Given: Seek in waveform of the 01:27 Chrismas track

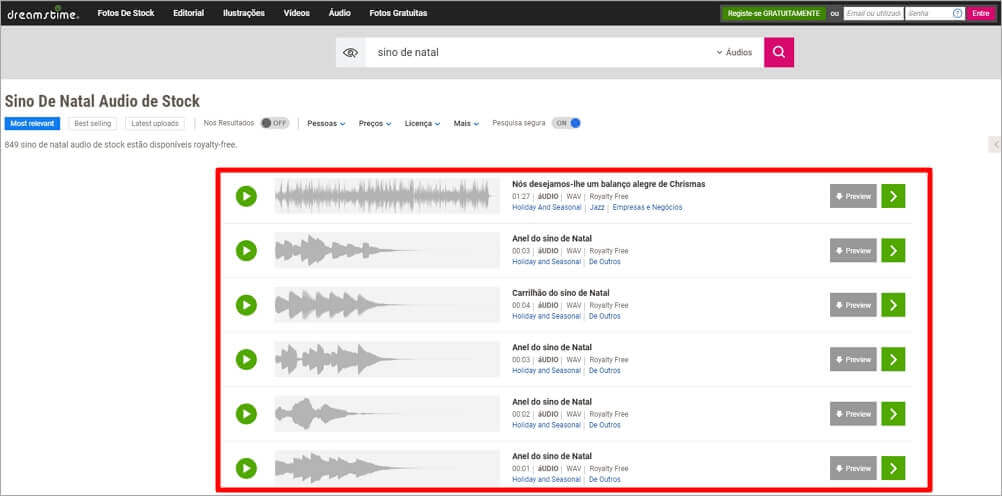Looking at the screenshot, I should click(387, 196).
